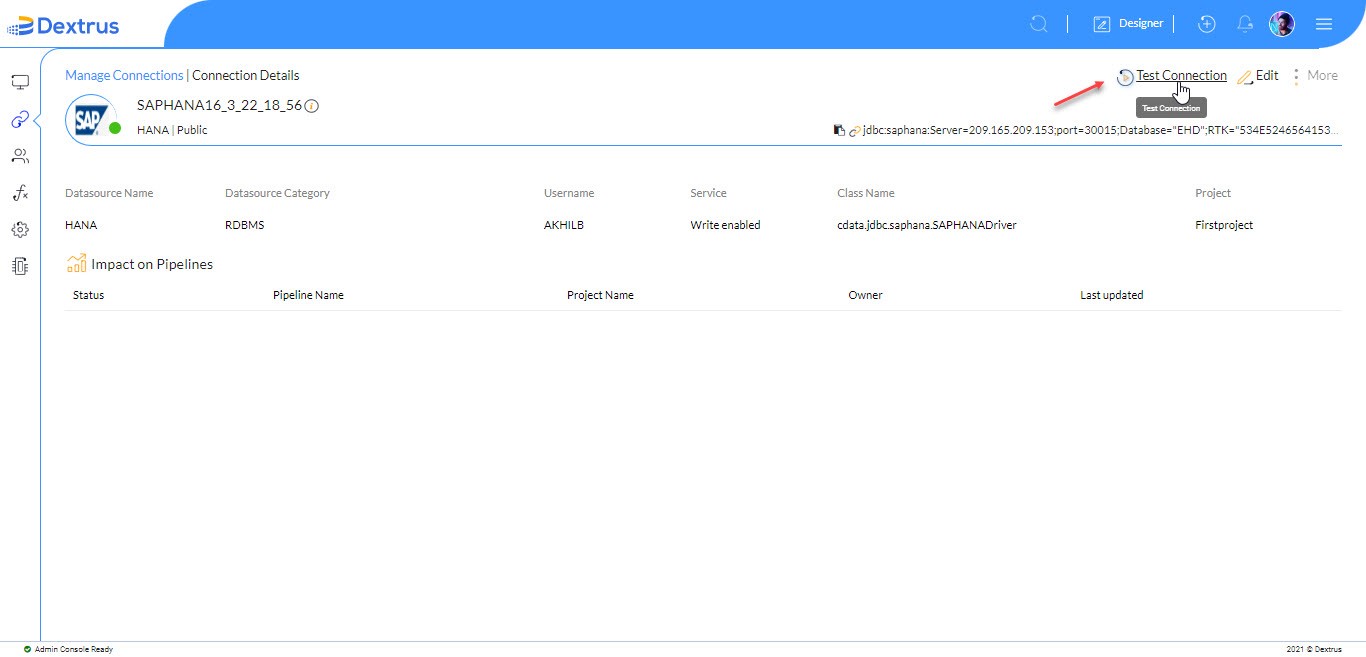This screenshot has width=1366, height=657.
Task: Click the add plus circle icon
Action: pos(1207,24)
